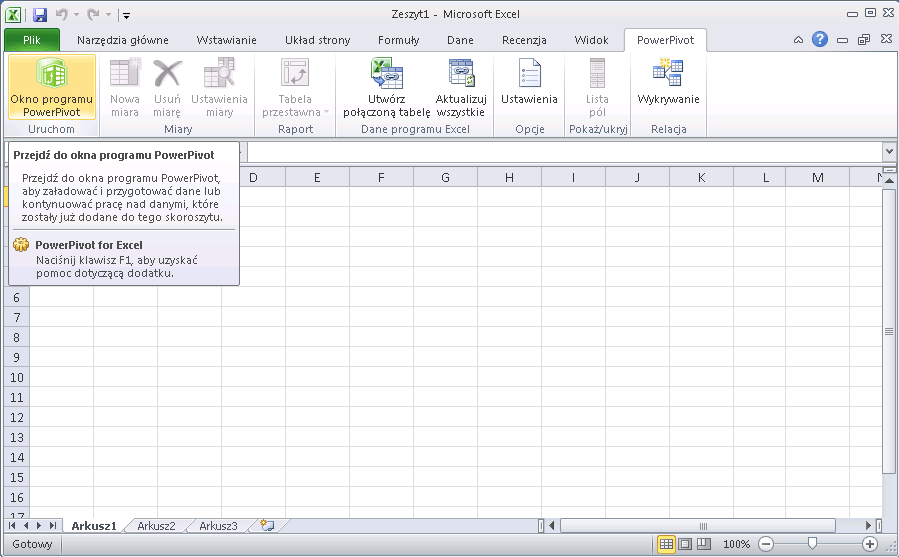Click the next sheet navigation arrow

(x=39, y=525)
